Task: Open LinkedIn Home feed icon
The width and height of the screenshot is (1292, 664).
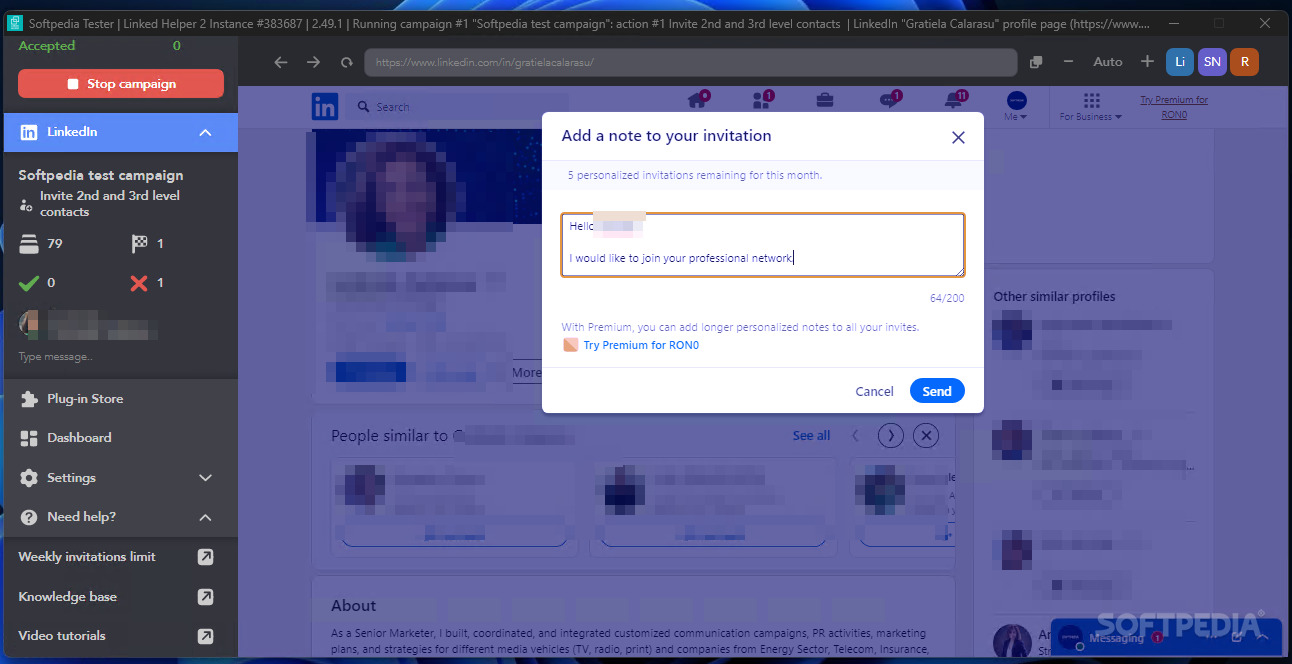Action: pos(698,100)
